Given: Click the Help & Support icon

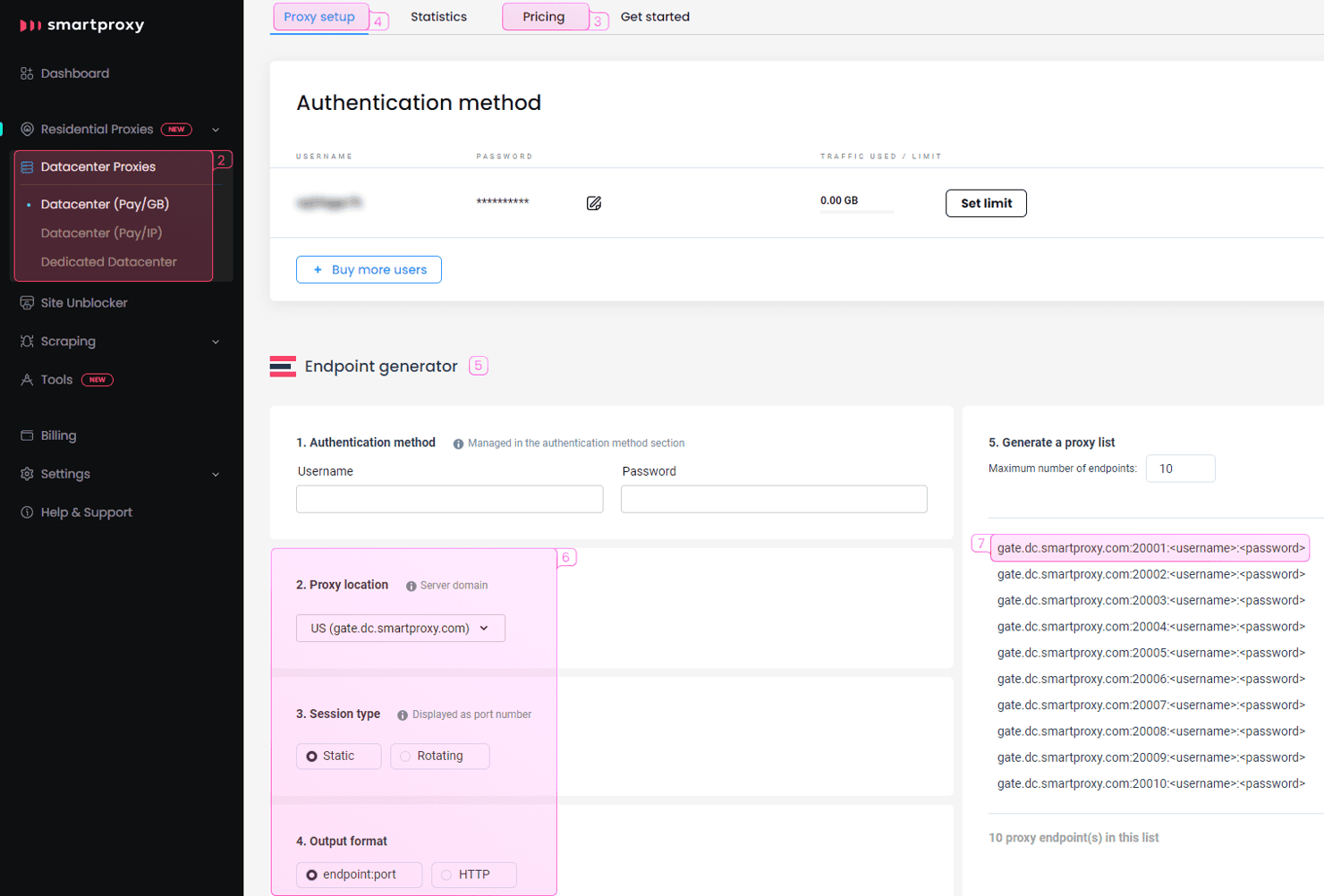Looking at the screenshot, I should tap(27, 512).
